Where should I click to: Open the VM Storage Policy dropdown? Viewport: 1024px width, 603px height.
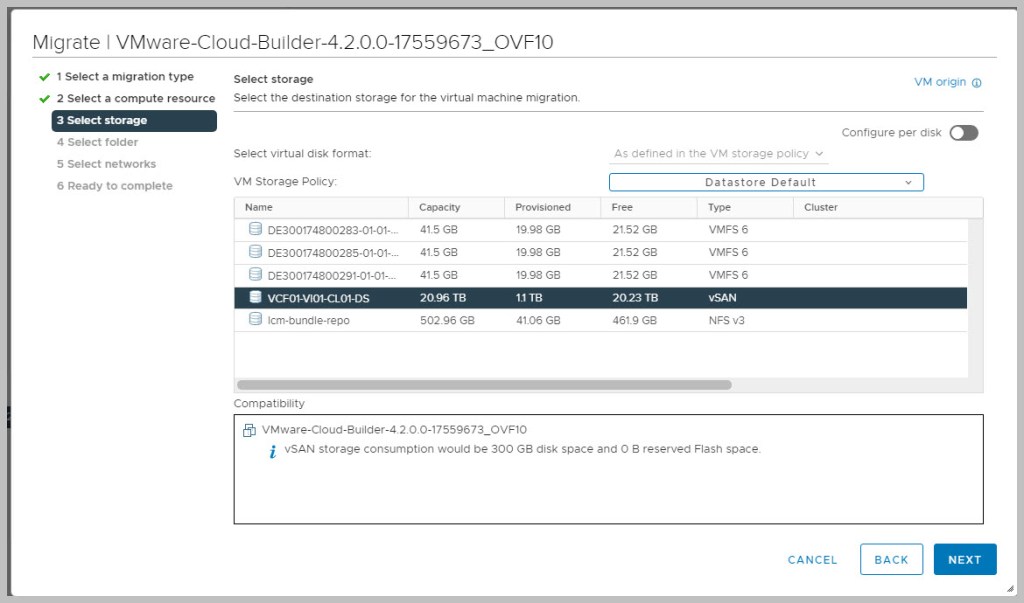[765, 182]
